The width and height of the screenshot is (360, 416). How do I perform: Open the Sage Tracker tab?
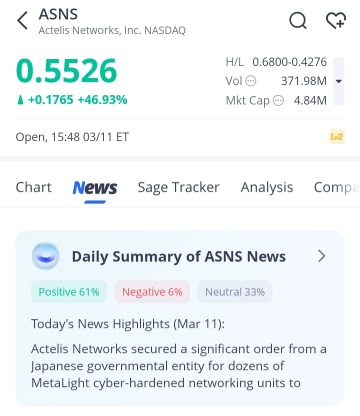coord(179,187)
